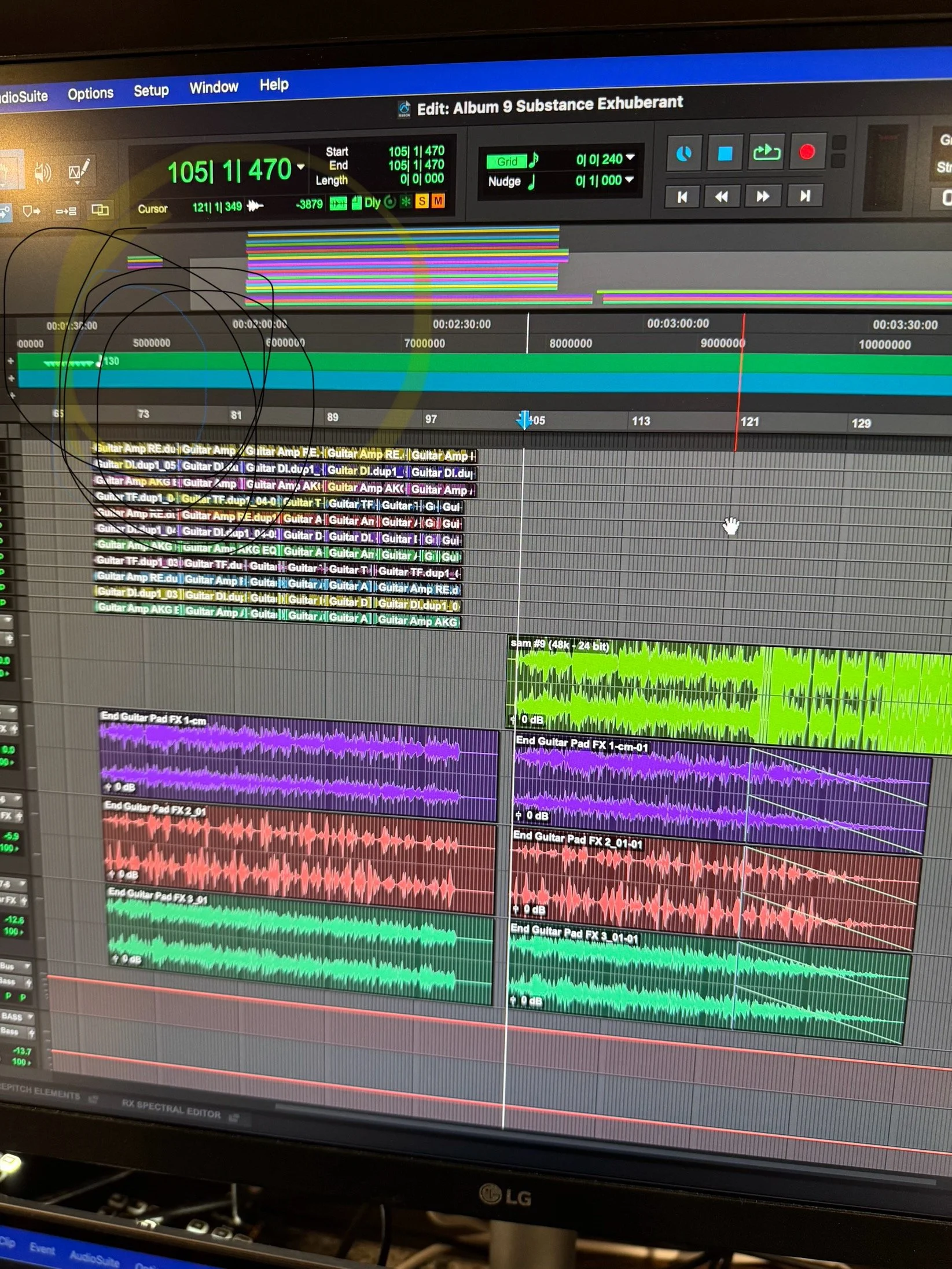Click the Grid note value icon
The width and height of the screenshot is (952, 1269).
point(534,160)
